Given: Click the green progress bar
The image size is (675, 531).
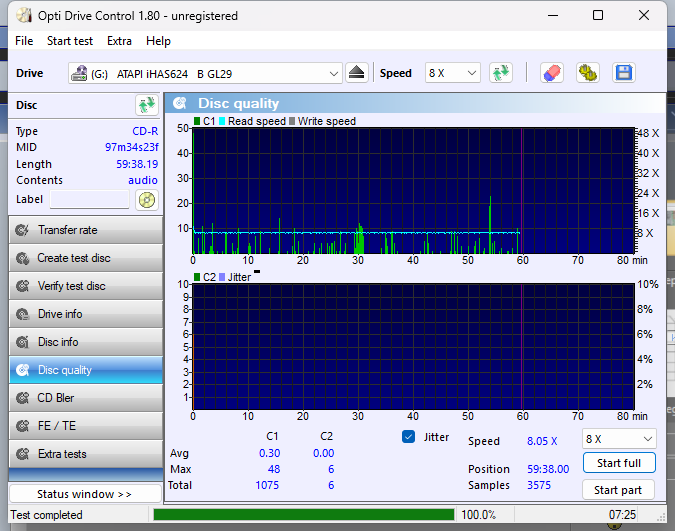Looking at the screenshot, I should (303, 515).
